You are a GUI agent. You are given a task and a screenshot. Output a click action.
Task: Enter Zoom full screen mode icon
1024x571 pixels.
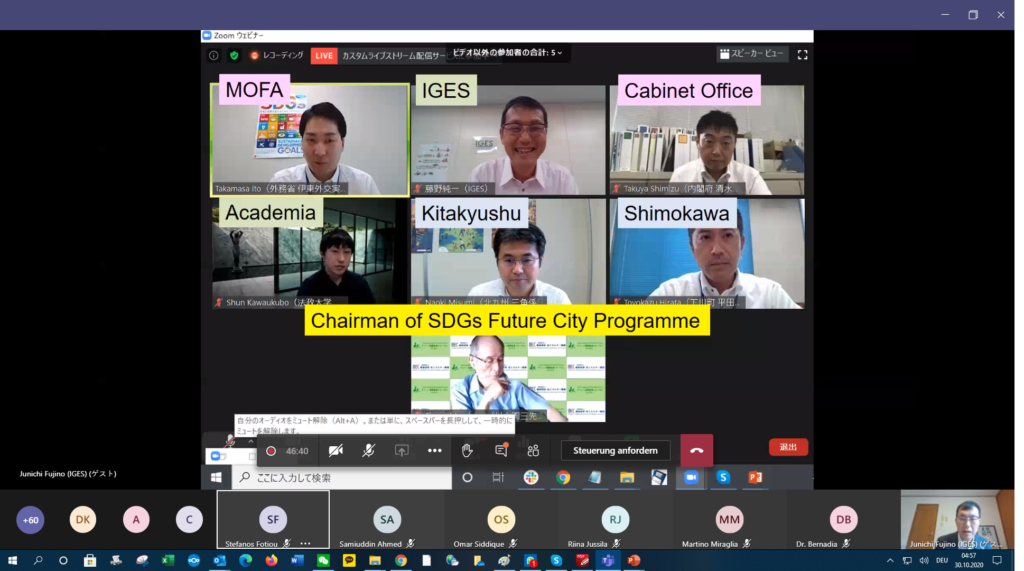[x=802, y=55]
